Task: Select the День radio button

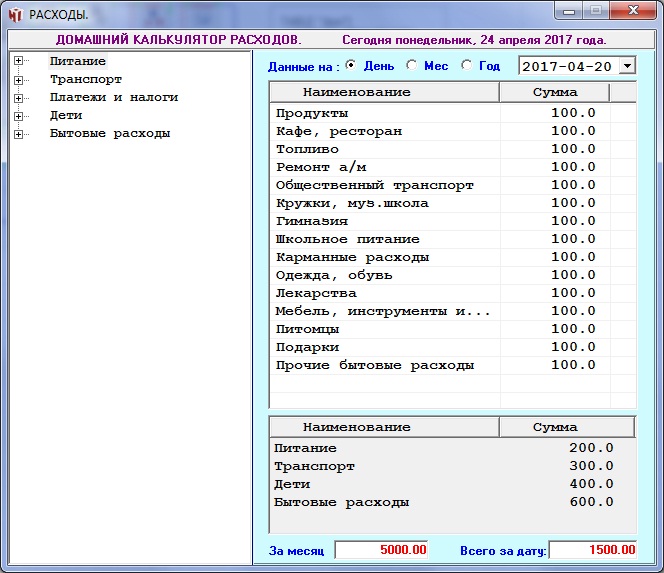Action: pos(351,65)
